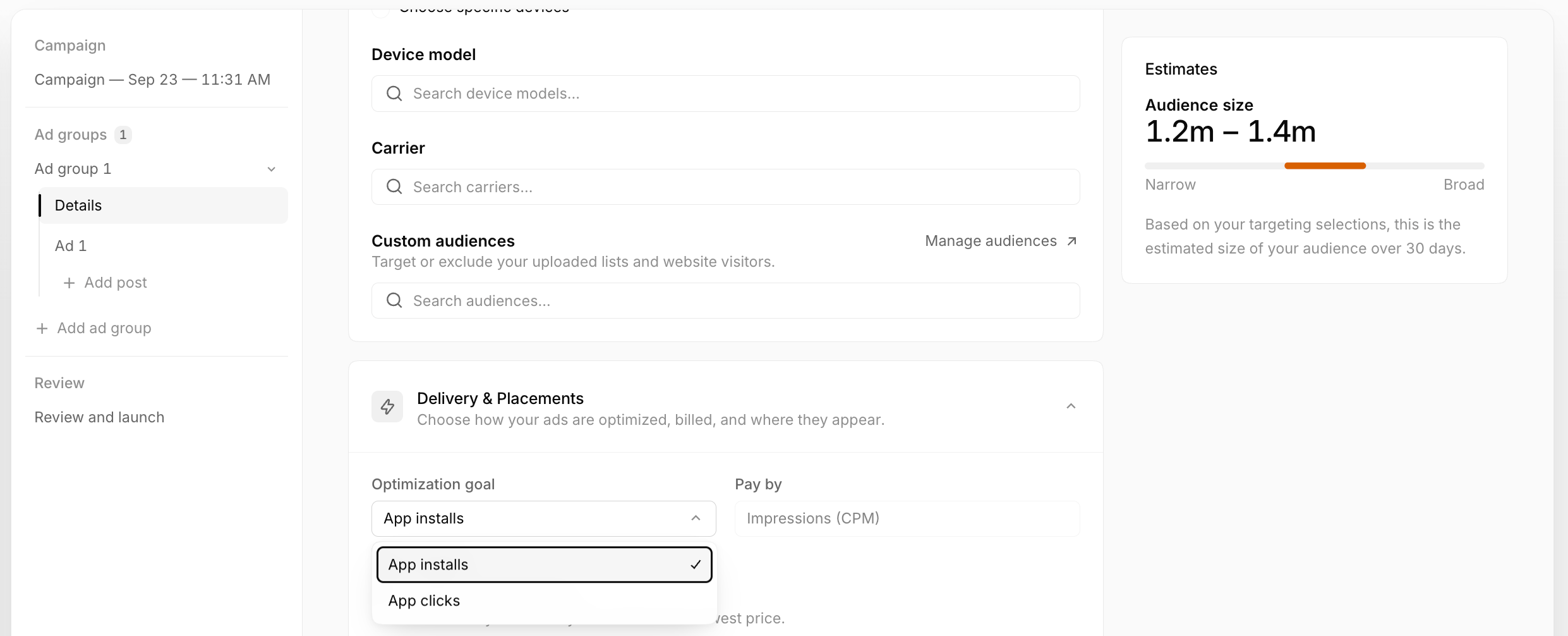Focus the Search carriers input
1568x636 pixels.
coord(726,187)
